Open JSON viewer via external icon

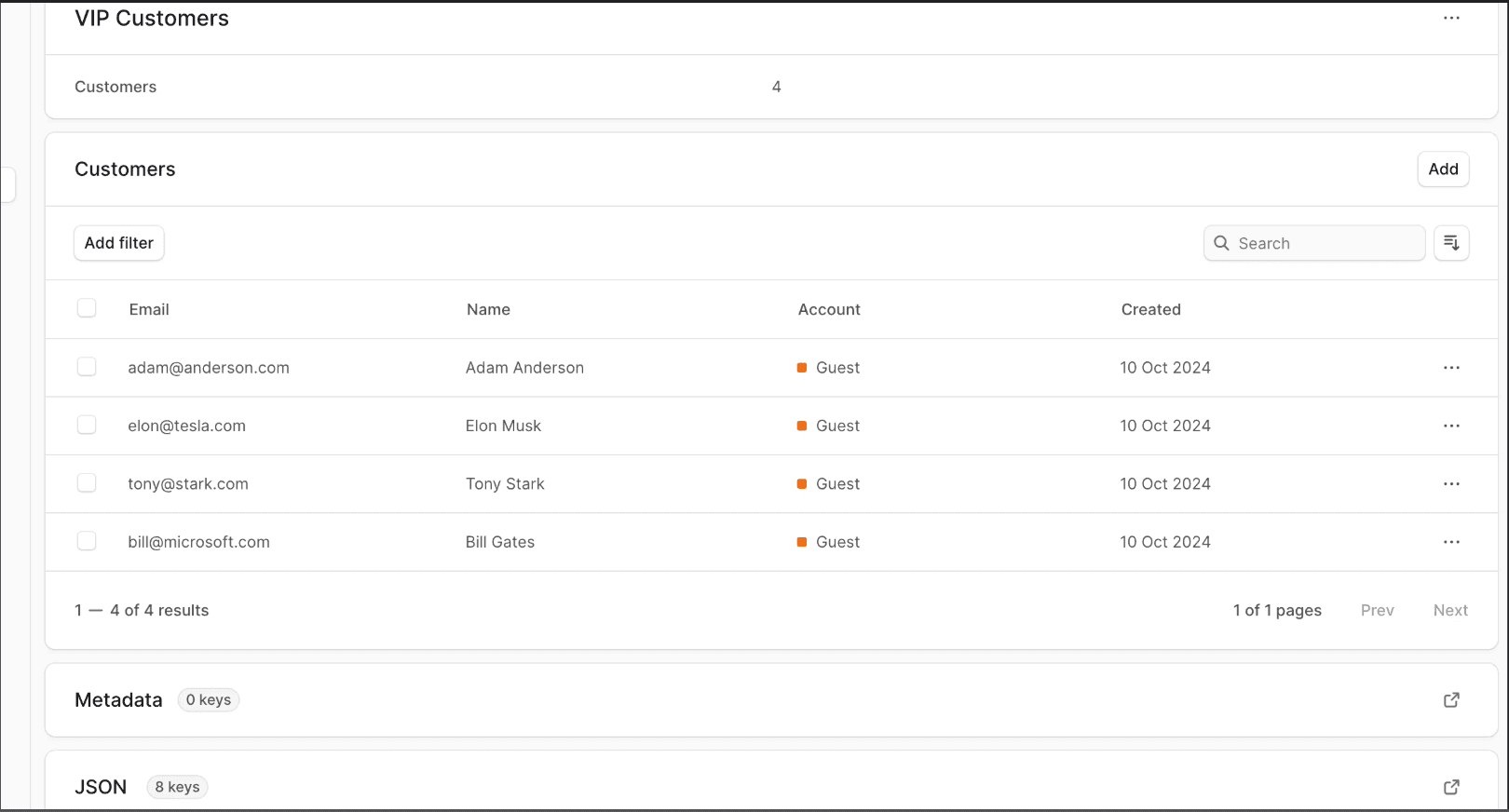tap(1451, 788)
